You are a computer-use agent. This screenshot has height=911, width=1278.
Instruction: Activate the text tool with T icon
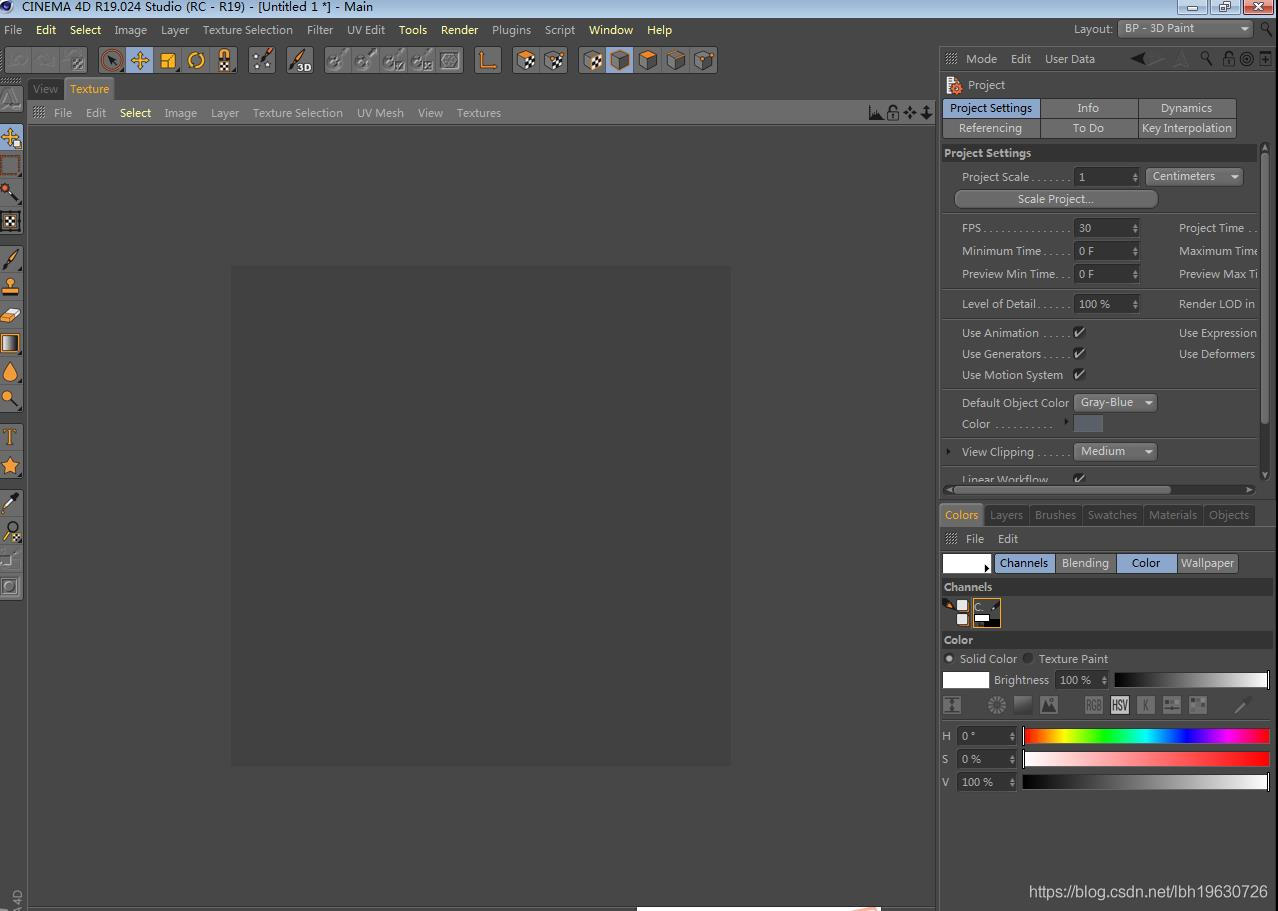coord(11,437)
